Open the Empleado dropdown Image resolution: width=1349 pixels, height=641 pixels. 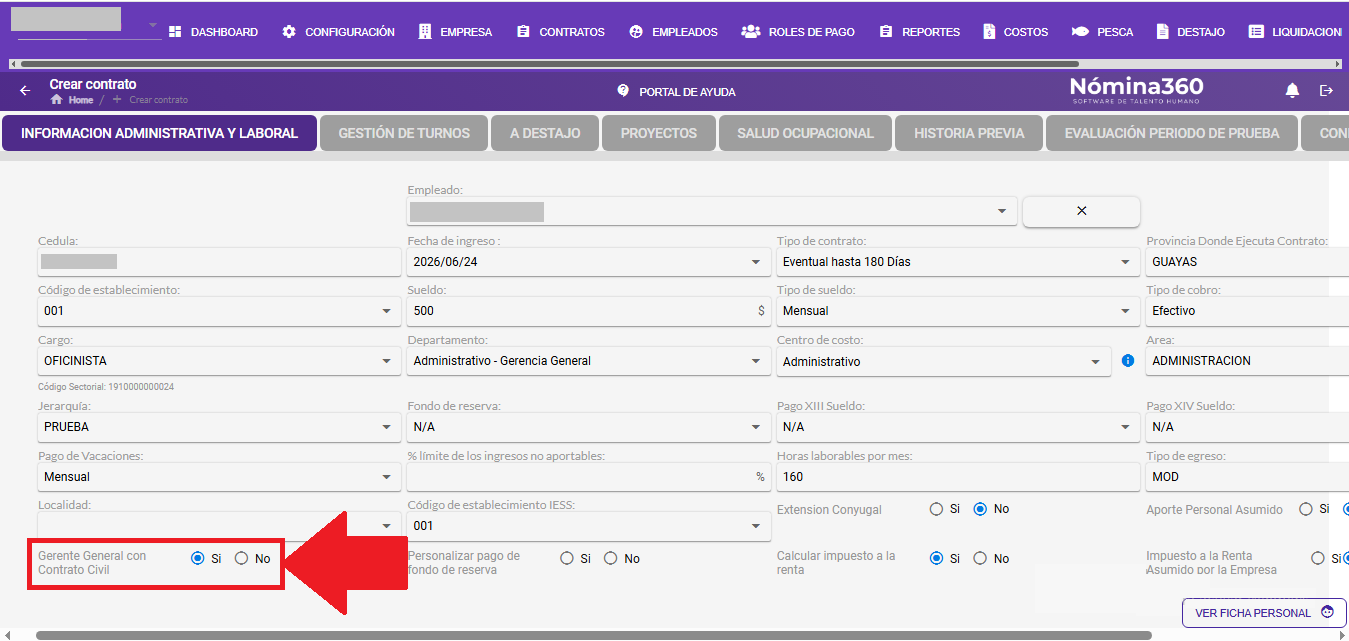tap(712, 211)
